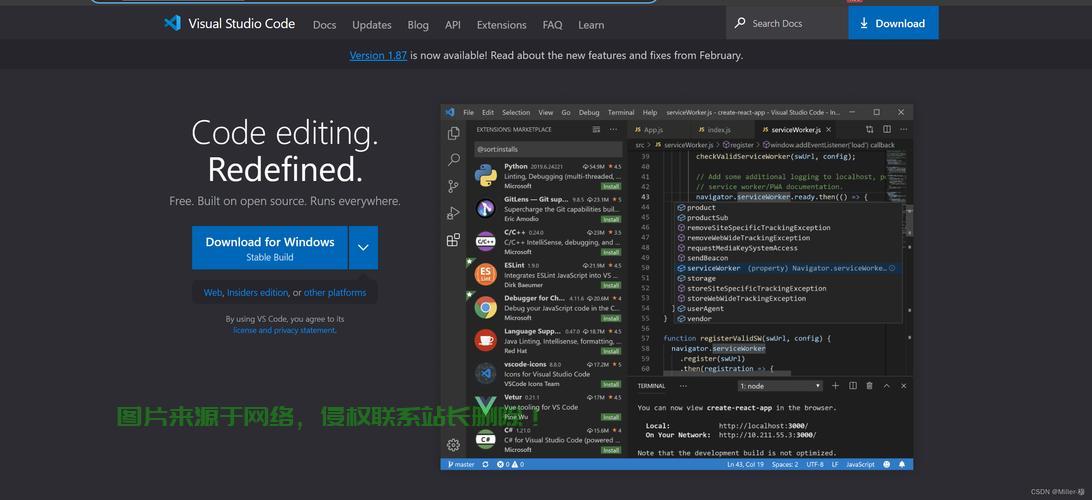Click the editor minimap

(x=896, y=174)
